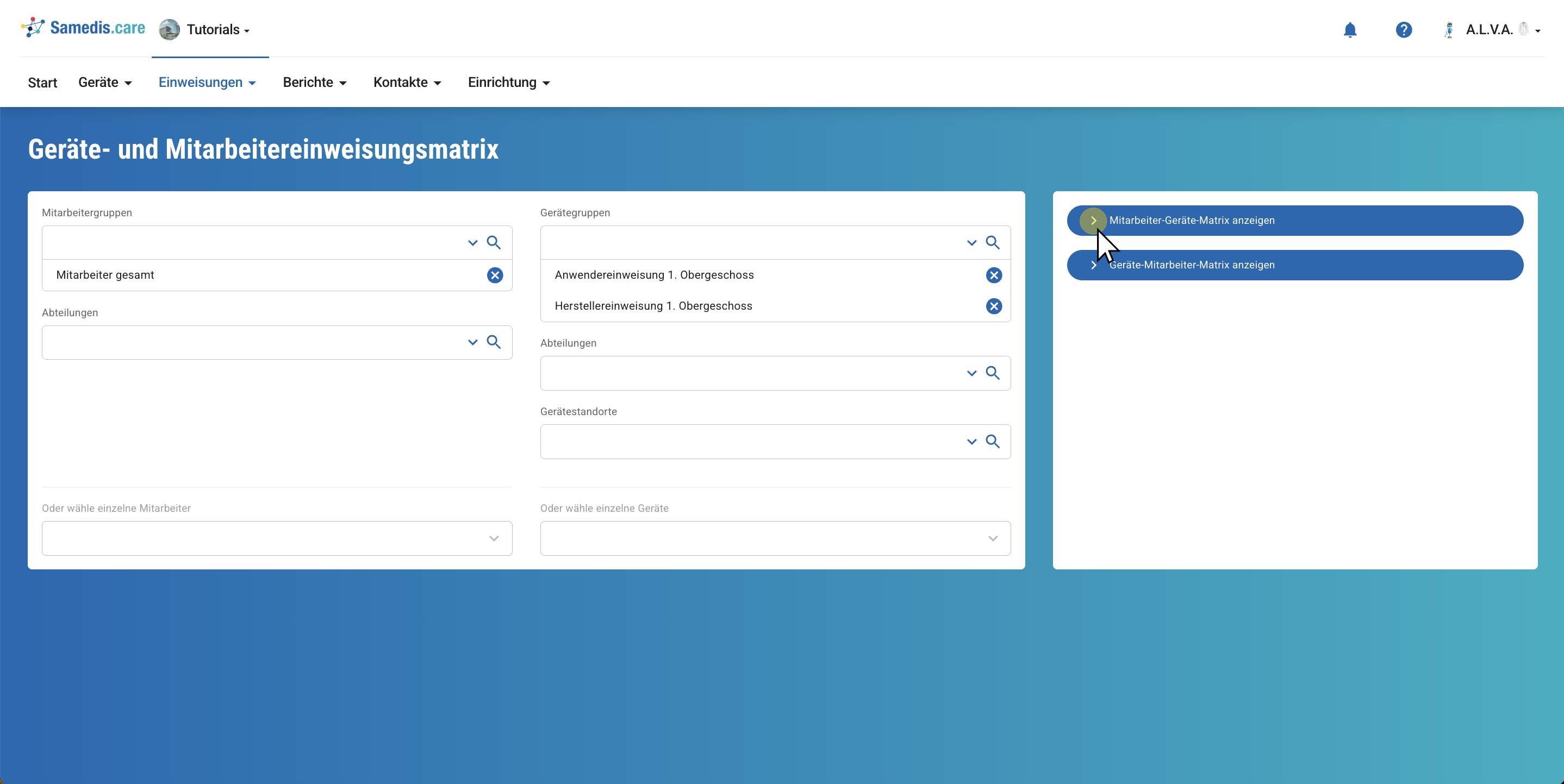Click the Samedis.care logo
The width and height of the screenshot is (1564, 784).
point(83,28)
